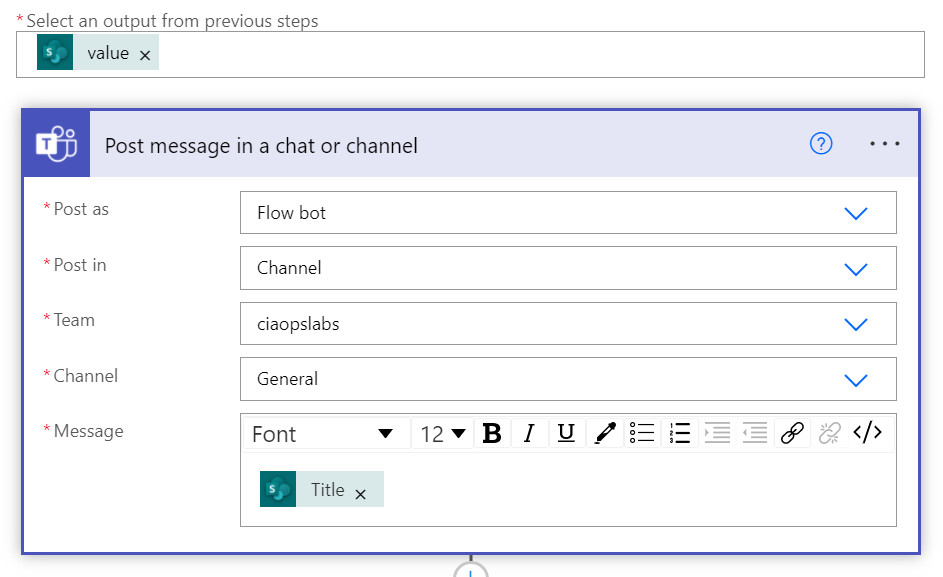Click the Teams action header title

261,146
